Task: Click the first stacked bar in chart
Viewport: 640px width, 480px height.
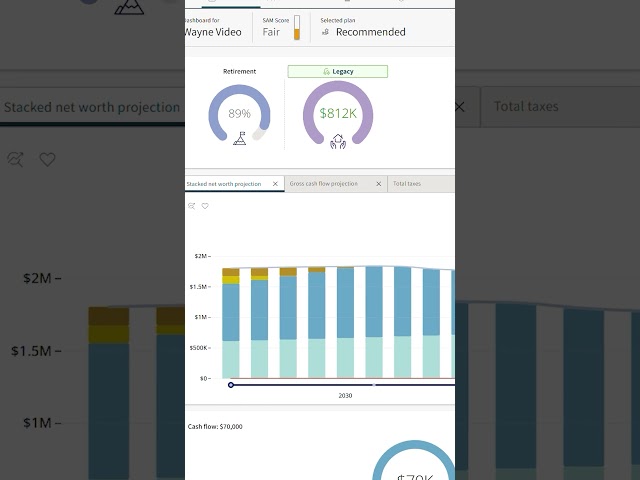Action: (x=231, y=323)
